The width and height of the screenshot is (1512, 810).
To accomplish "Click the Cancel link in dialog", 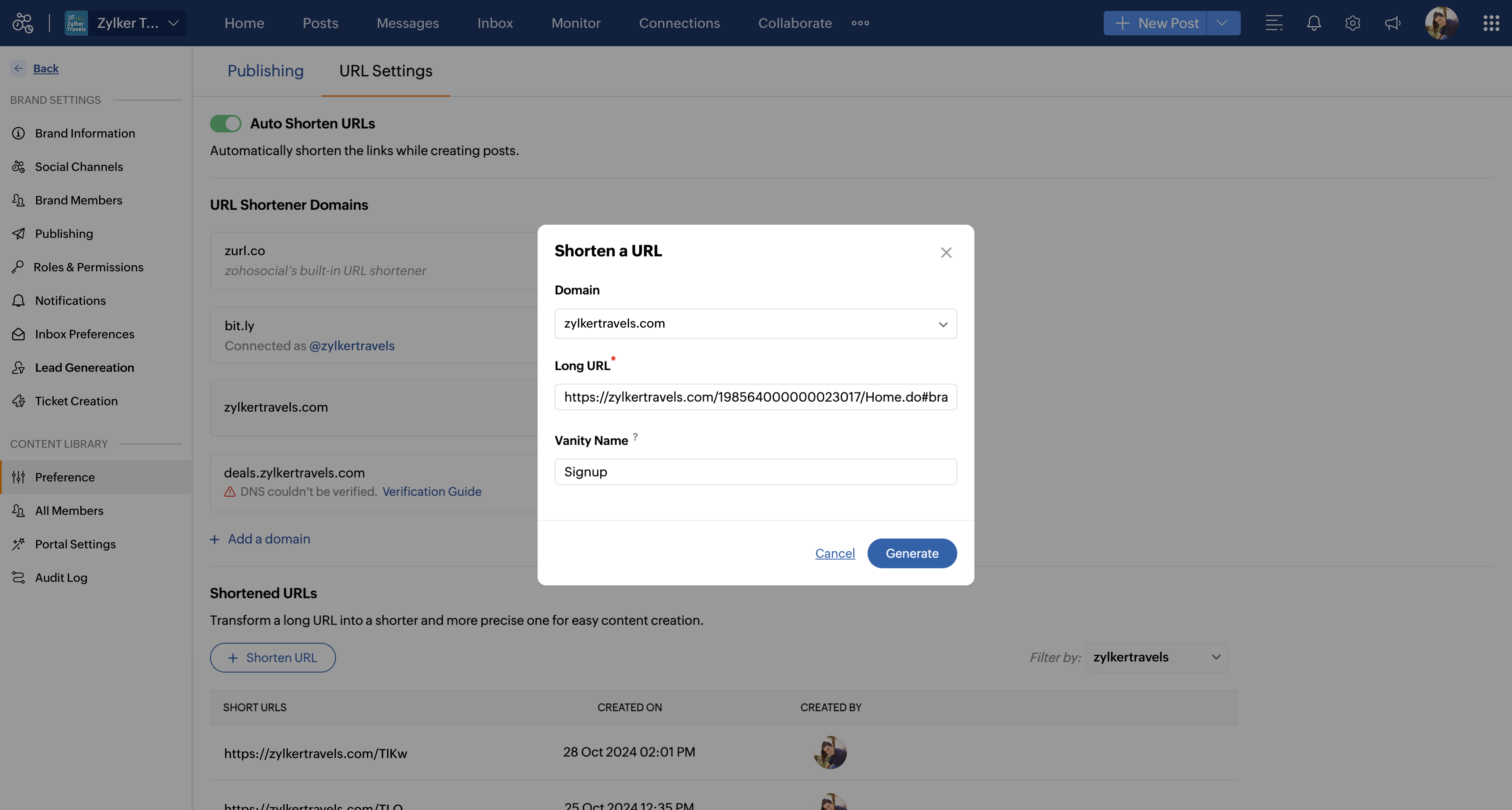I will pos(835,553).
